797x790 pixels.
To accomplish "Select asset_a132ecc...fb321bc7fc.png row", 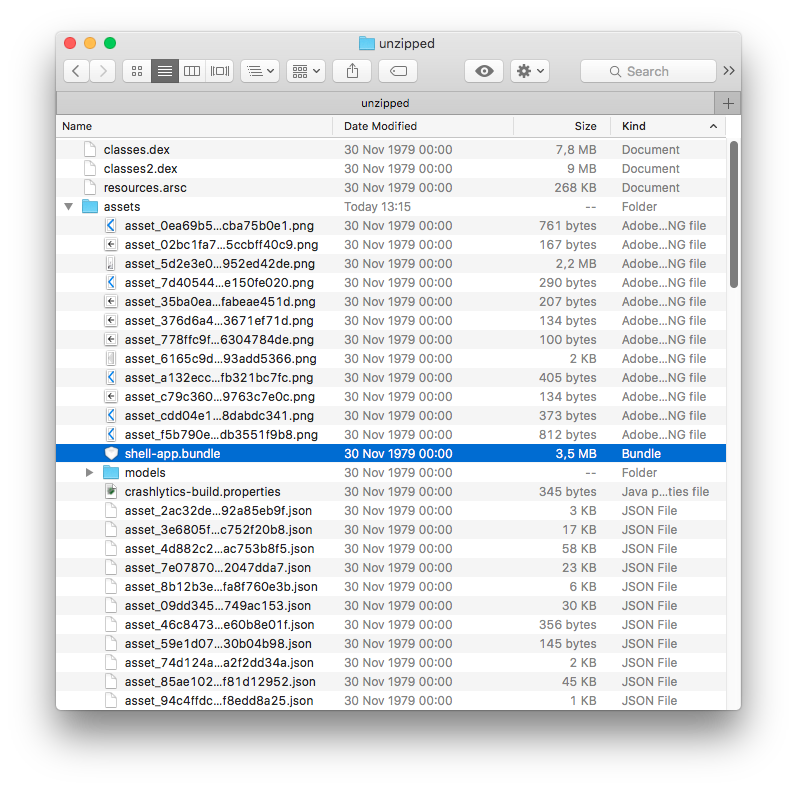I will tap(391, 378).
